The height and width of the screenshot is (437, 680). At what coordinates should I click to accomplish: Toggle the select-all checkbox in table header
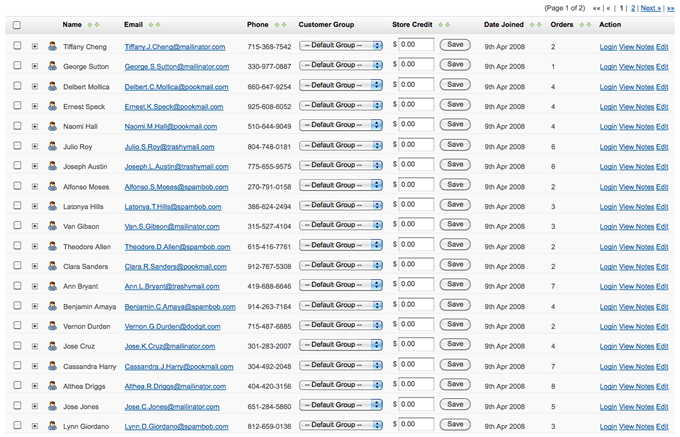[x=17, y=25]
